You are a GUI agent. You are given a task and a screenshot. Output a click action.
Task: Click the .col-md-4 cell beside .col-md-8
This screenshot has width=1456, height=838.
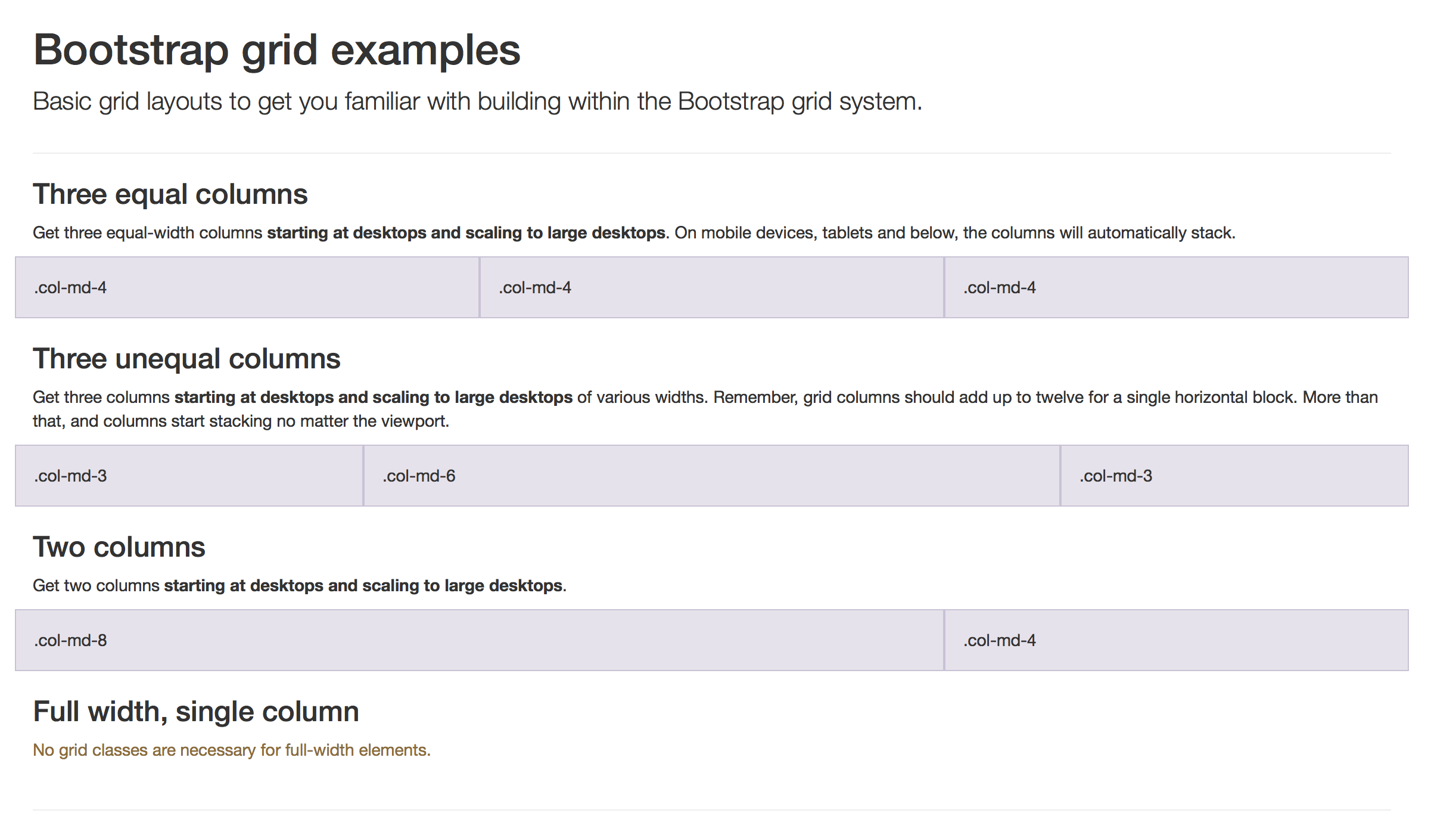[x=1177, y=640]
